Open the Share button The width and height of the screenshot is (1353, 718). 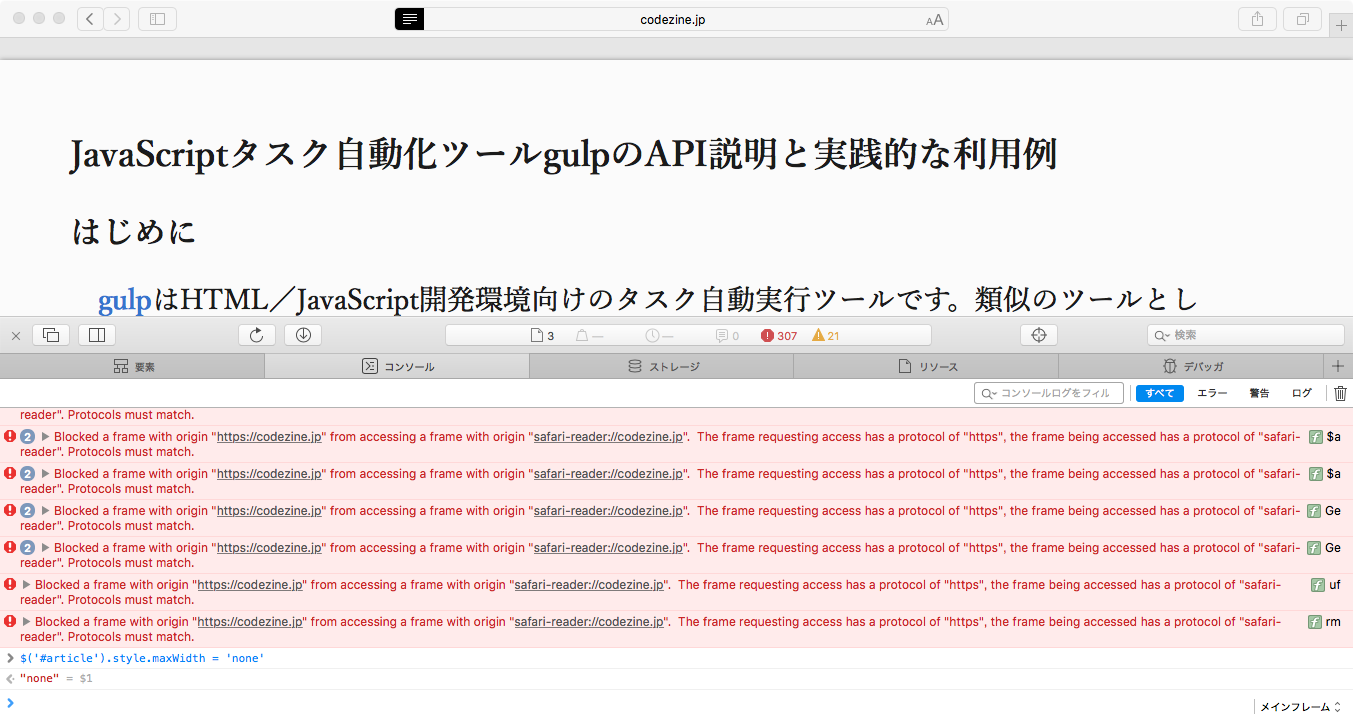coord(1257,19)
